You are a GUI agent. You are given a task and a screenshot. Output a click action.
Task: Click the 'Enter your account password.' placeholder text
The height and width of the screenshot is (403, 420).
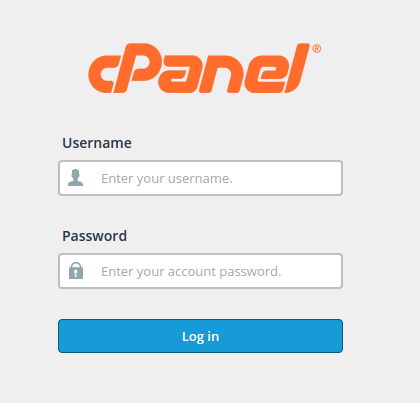click(x=191, y=272)
